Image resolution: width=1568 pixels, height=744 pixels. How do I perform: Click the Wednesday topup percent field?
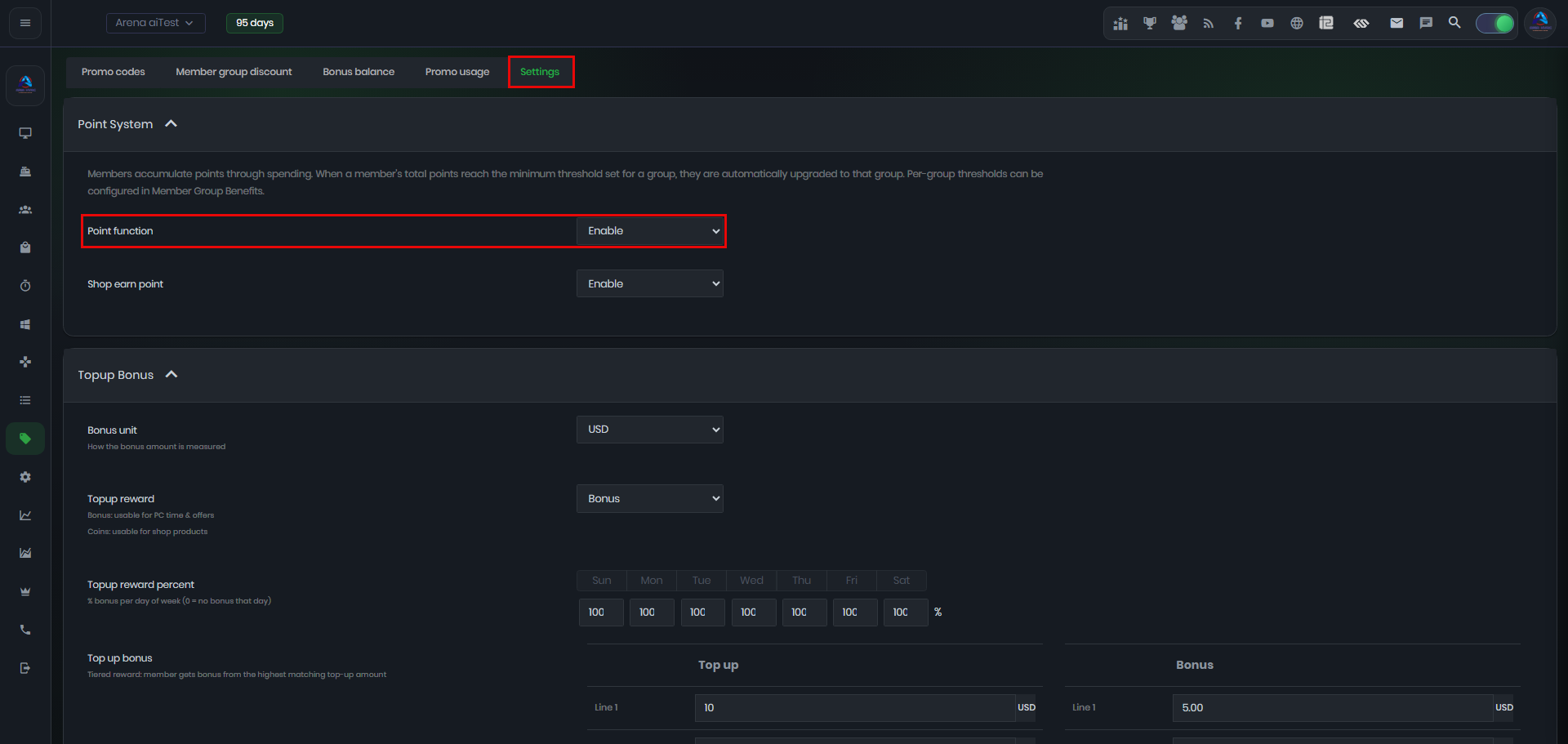pyautogui.click(x=753, y=613)
